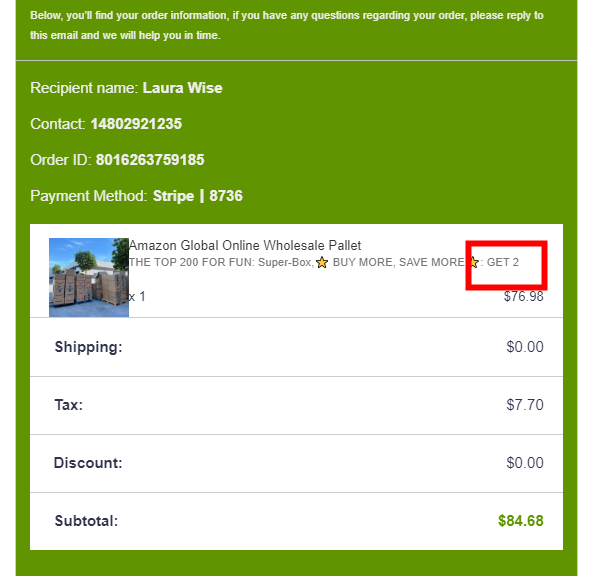Screen dimensions: 600x576
Task: Click the $76.98 item price
Action: (523, 296)
